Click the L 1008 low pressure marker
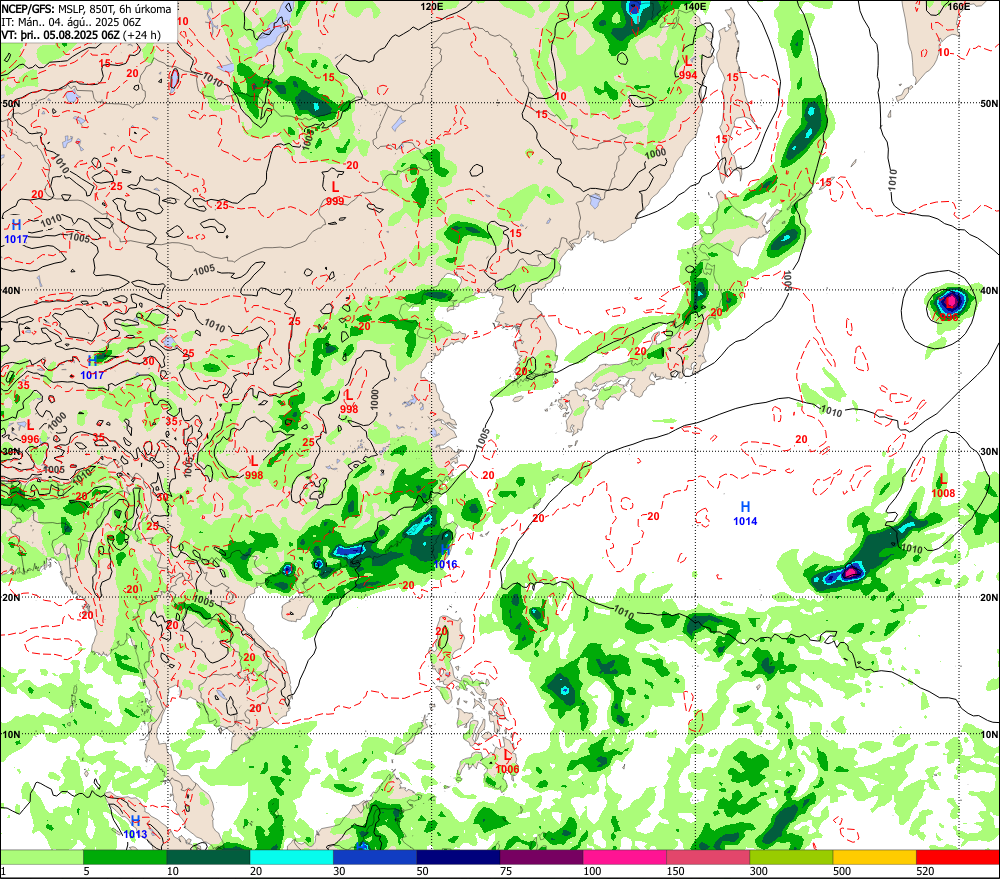This screenshot has width=1000, height=879. pos(943,485)
